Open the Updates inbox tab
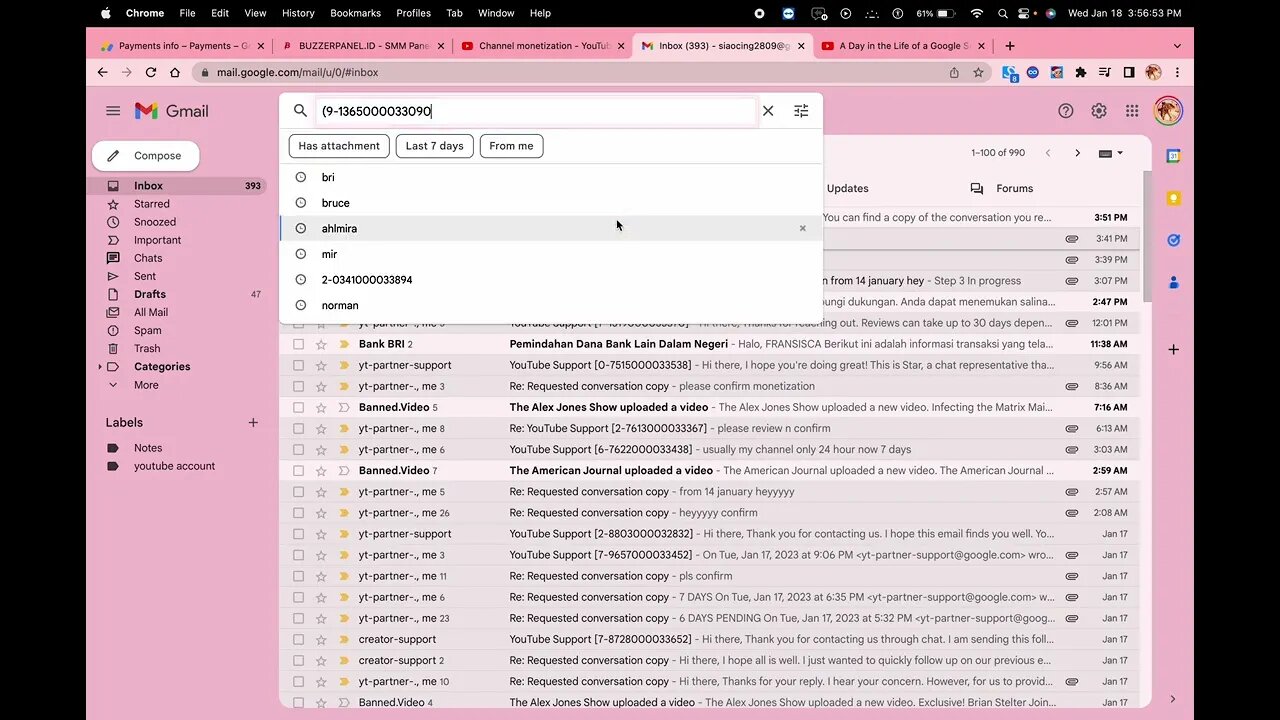1280x720 pixels. coord(847,188)
